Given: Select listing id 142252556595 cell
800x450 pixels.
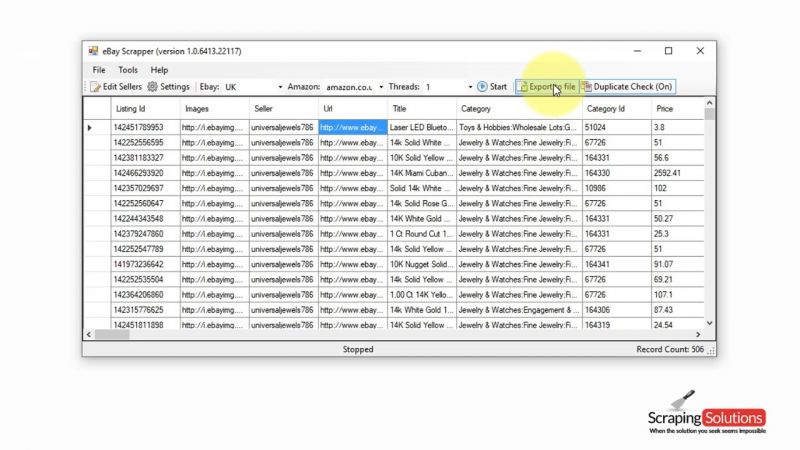Looking at the screenshot, I should pyautogui.click(x=145, y=143).
